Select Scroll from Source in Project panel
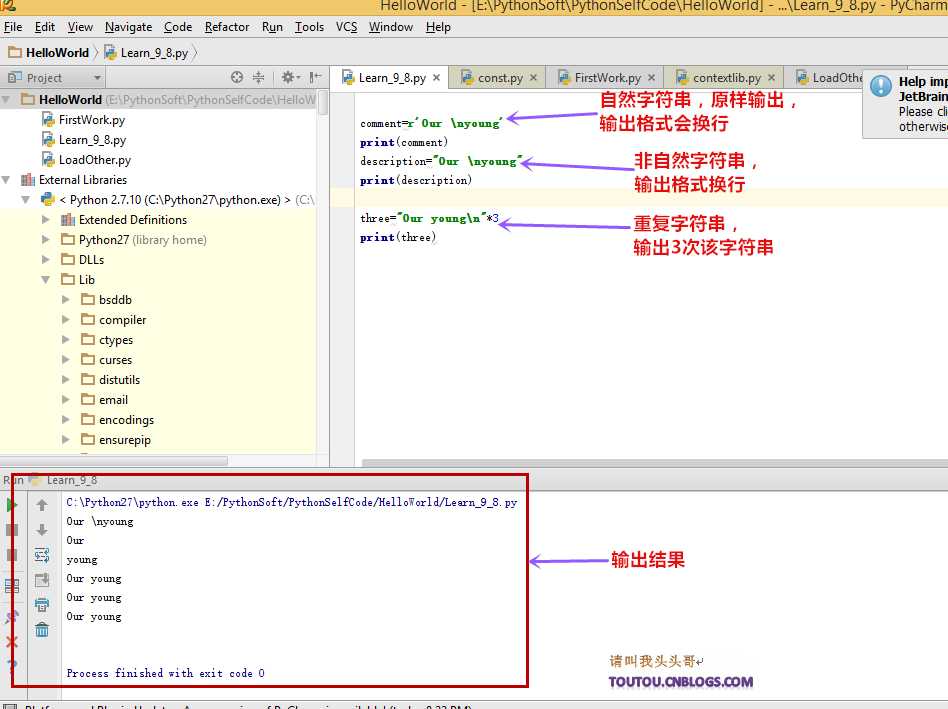 [237, 76]
